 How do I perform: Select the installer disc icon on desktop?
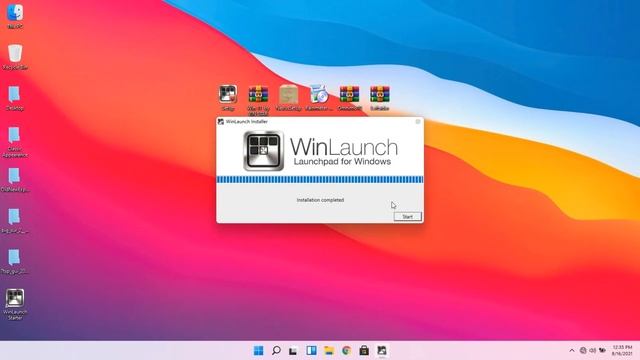coord(318,98)
